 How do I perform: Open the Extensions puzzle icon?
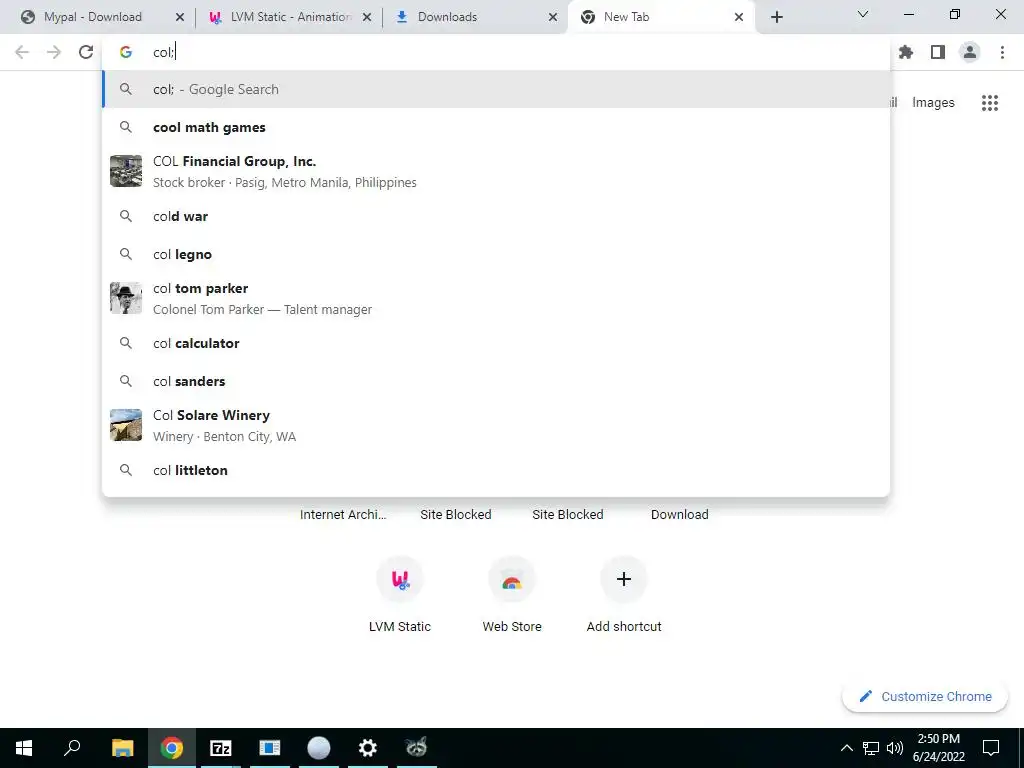(906, 52)
